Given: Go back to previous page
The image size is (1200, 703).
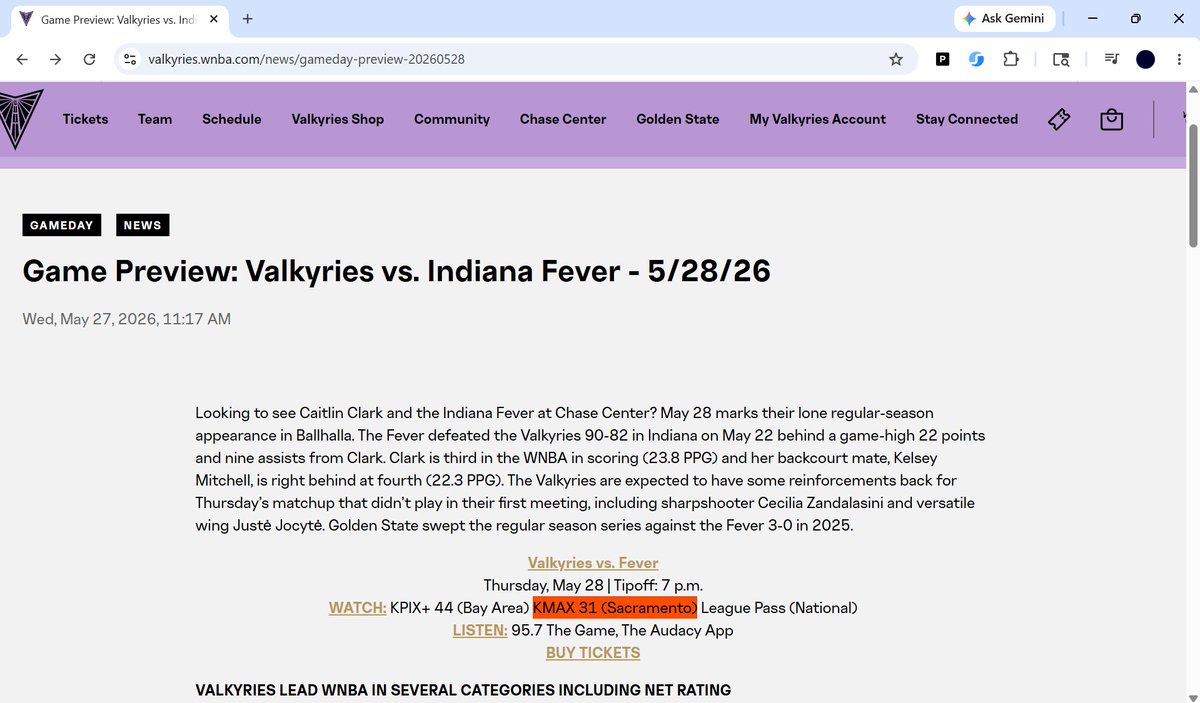Looking at the screenshot, I should (x=22, y=60).
